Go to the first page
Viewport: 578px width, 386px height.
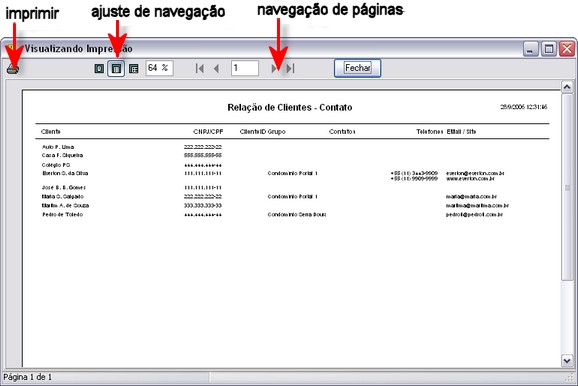pyautogui.click(x=200, y=69)
